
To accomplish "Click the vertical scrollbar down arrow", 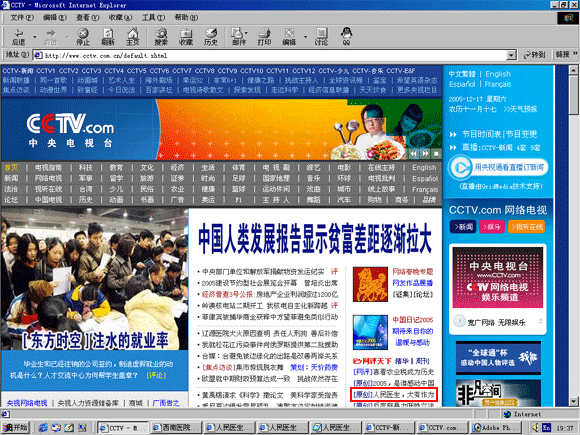I will click(x=573, y=401).
